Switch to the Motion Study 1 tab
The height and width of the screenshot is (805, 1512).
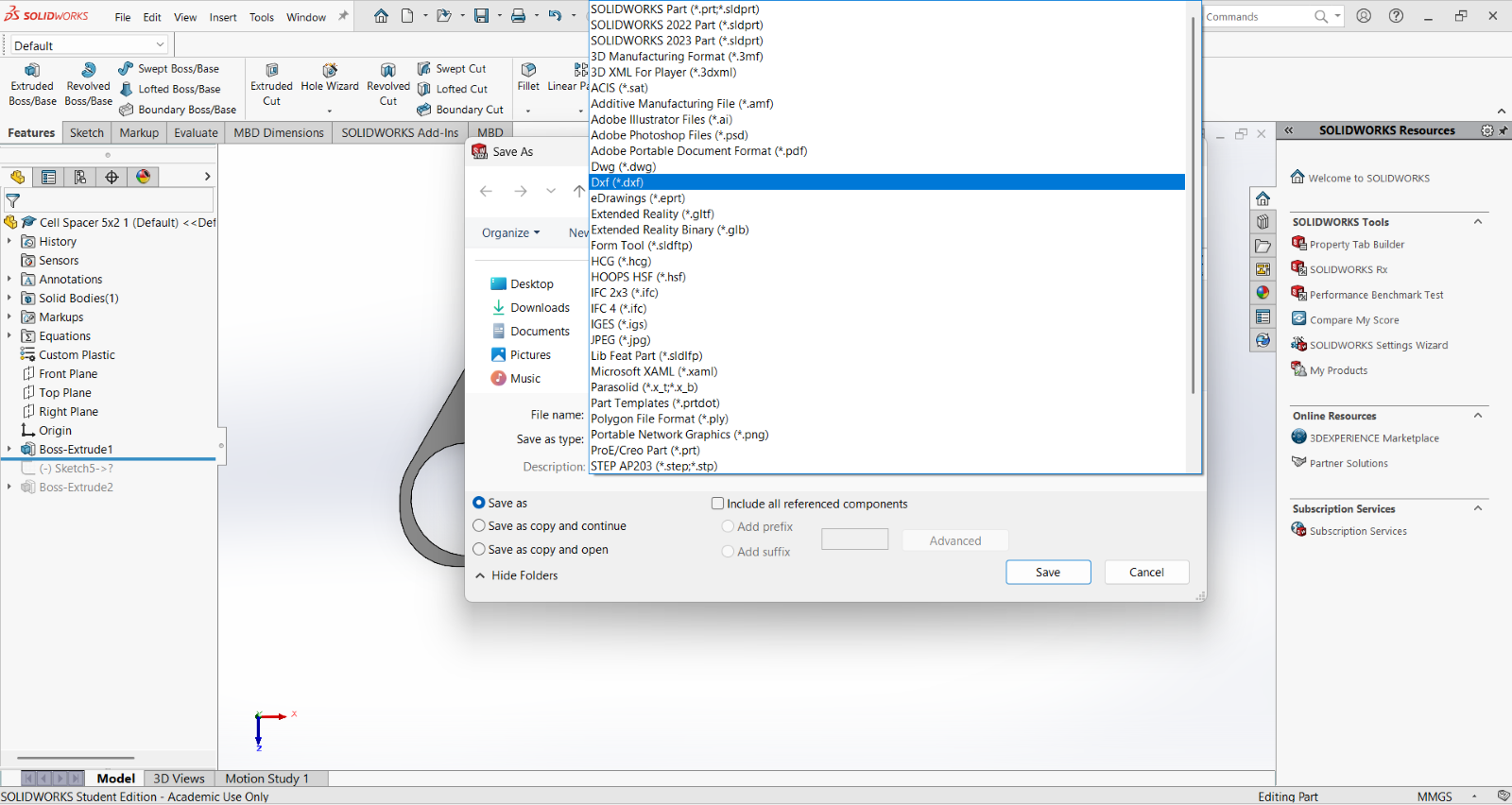point(267,779)
